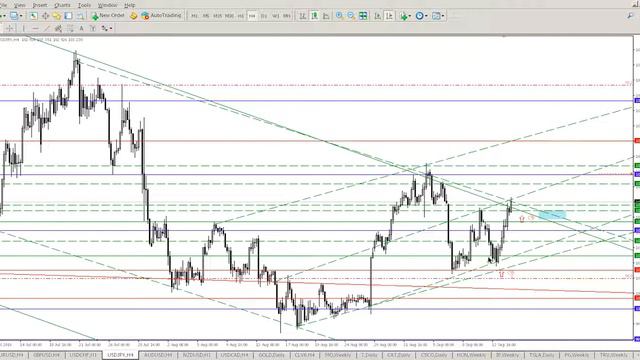Select the USDJPY,H4 chart tab
Screen dimensions: 640x360
pos(120,355)
